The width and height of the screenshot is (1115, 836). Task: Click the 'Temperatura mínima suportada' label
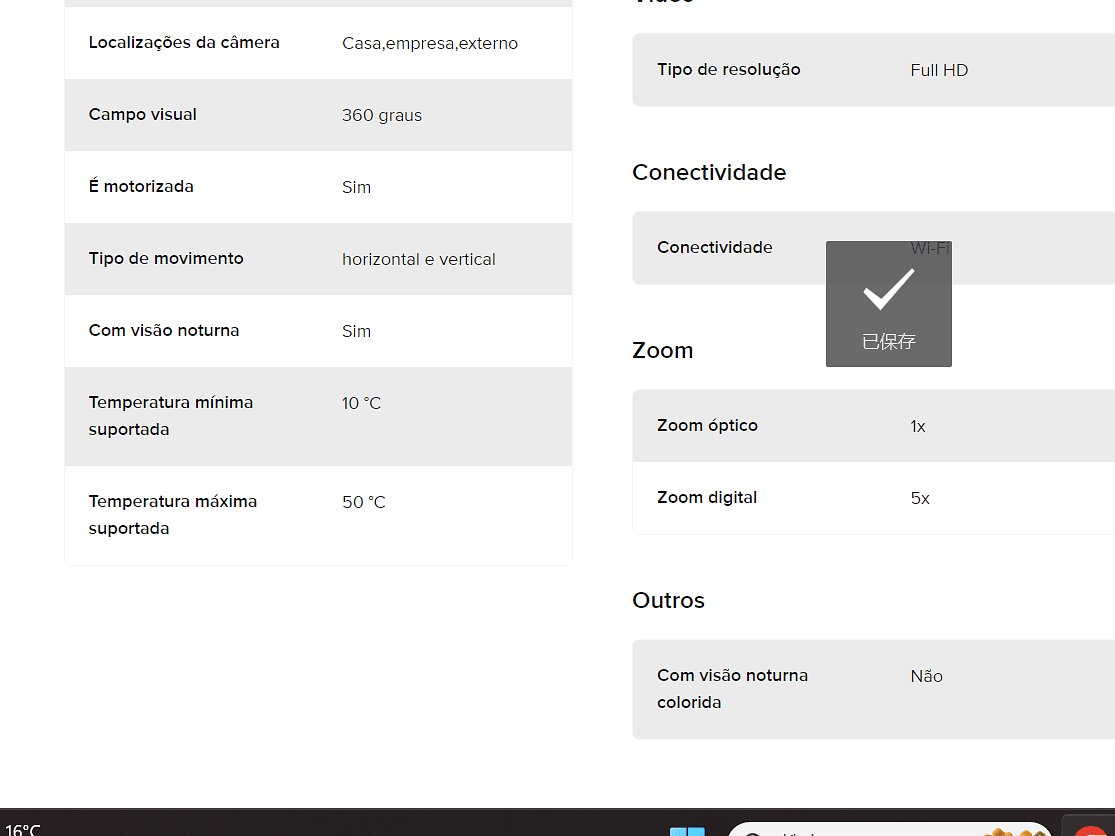pos(171,416)
